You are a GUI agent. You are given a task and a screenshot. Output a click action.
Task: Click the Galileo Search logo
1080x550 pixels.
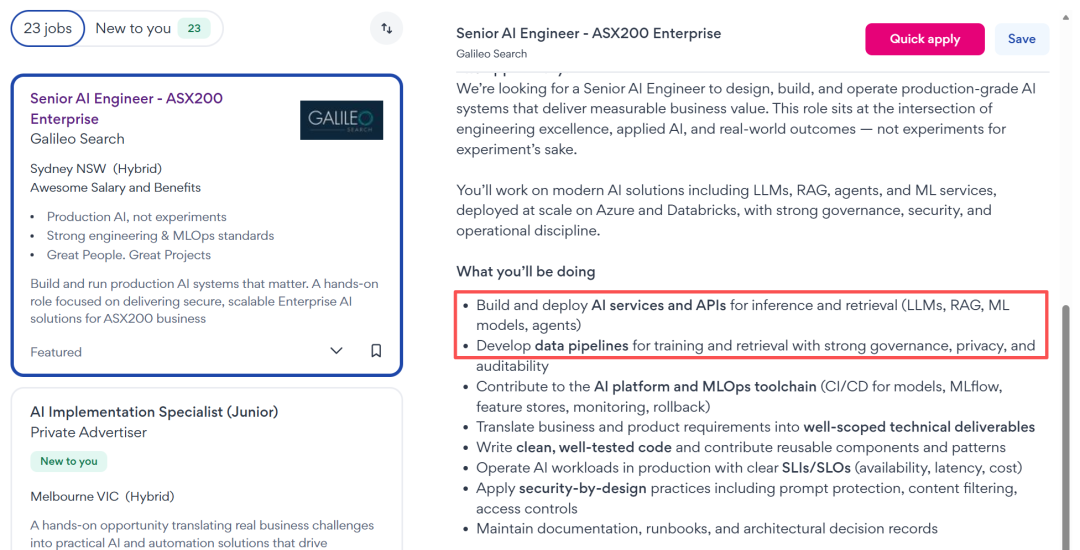pos(341,119)
